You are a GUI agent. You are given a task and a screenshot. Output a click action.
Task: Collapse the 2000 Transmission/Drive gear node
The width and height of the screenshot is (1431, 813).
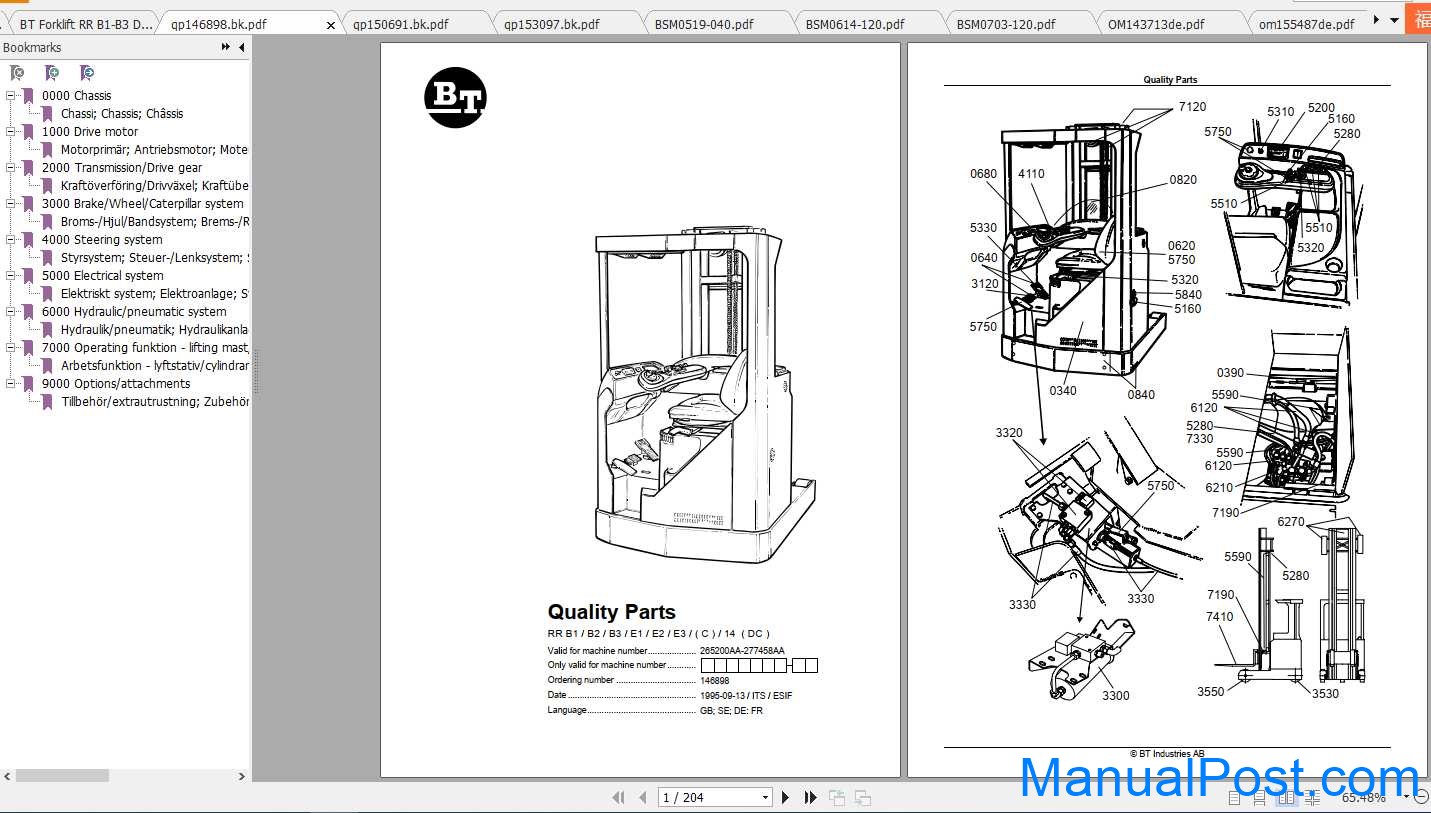[11, 168]
